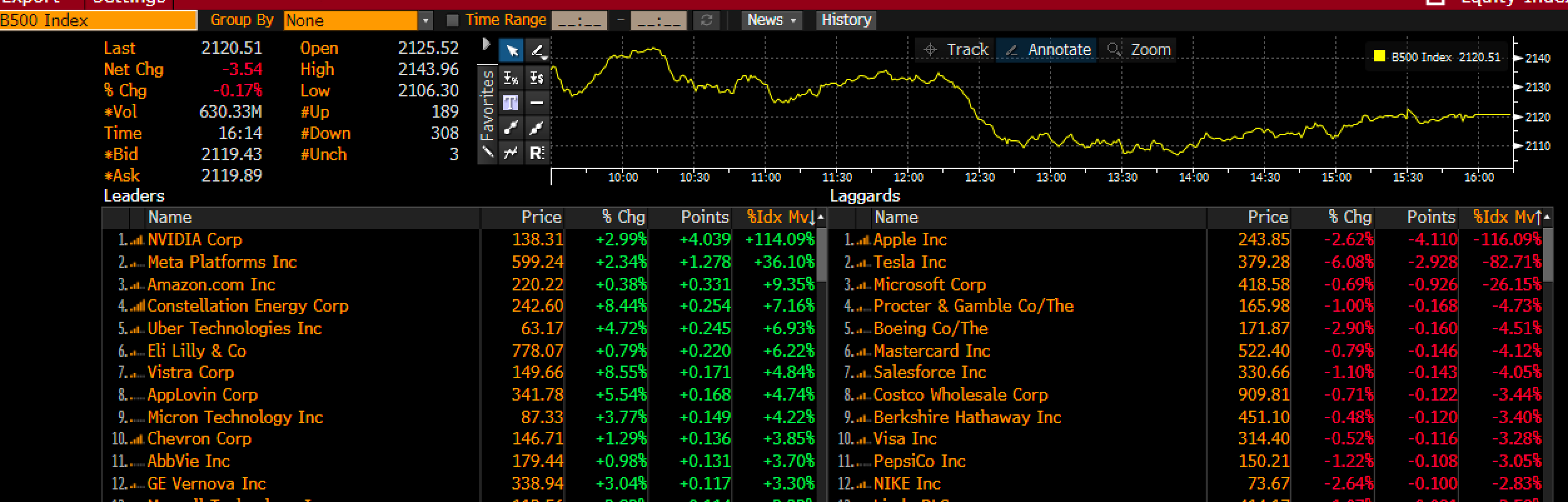Click the chart icon beside Meta Platforms Inc
The height and width of the screenshot is (502, 1568).
(137, 263)
